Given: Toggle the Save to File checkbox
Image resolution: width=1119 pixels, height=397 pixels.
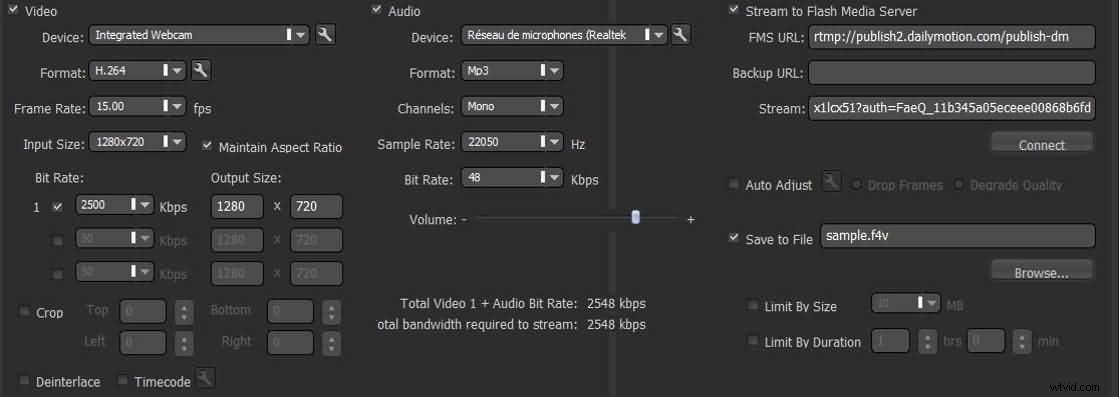Looking at the screenshot, I should pos(734,238).
